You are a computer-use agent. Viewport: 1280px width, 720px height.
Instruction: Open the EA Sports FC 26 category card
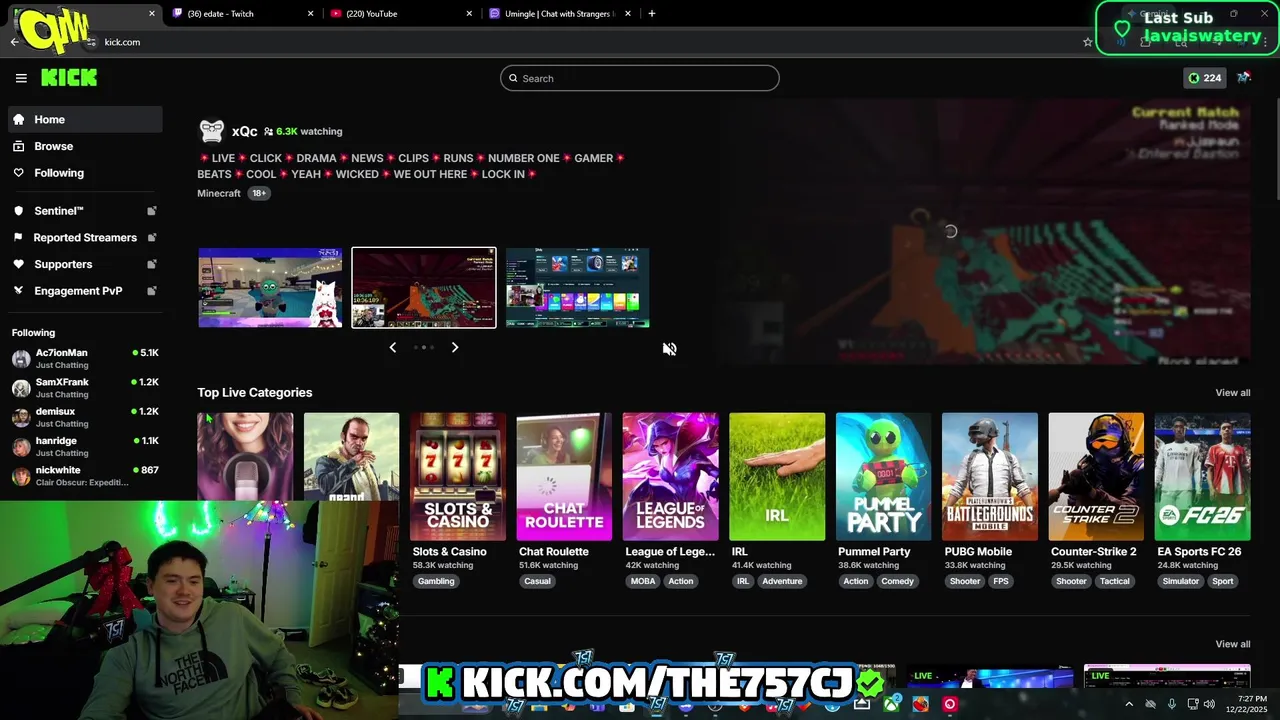point(1202,477)
